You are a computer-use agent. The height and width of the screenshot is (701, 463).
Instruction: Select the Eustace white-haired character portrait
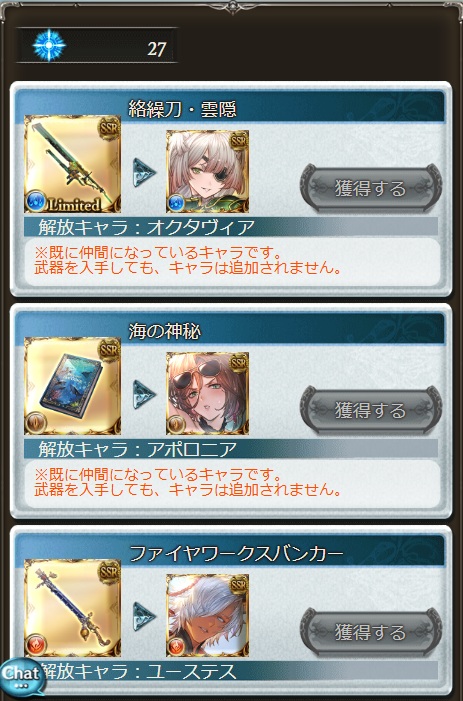tap(208, 615)
